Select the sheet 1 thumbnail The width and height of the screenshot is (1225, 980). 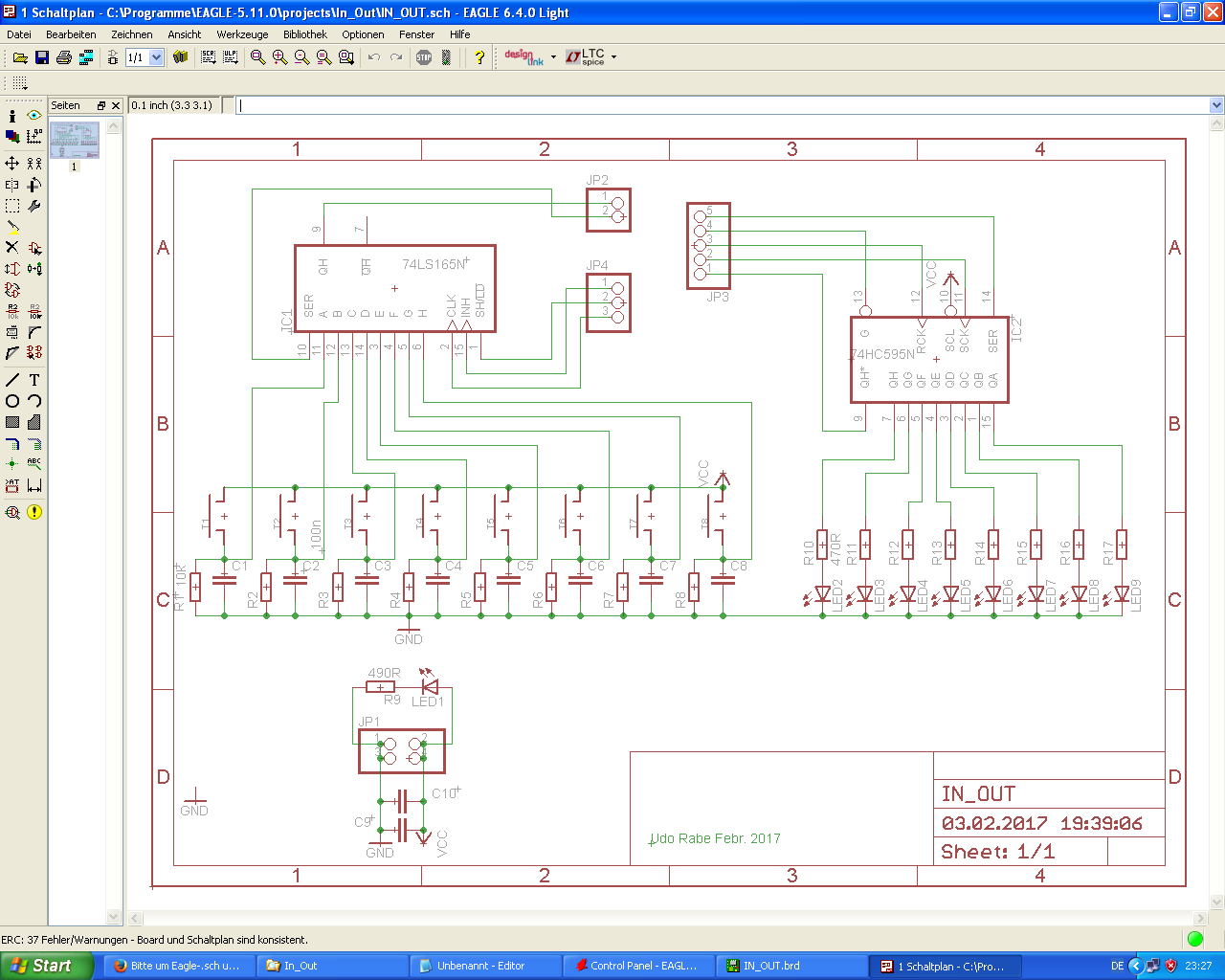[x=75, y=141]
